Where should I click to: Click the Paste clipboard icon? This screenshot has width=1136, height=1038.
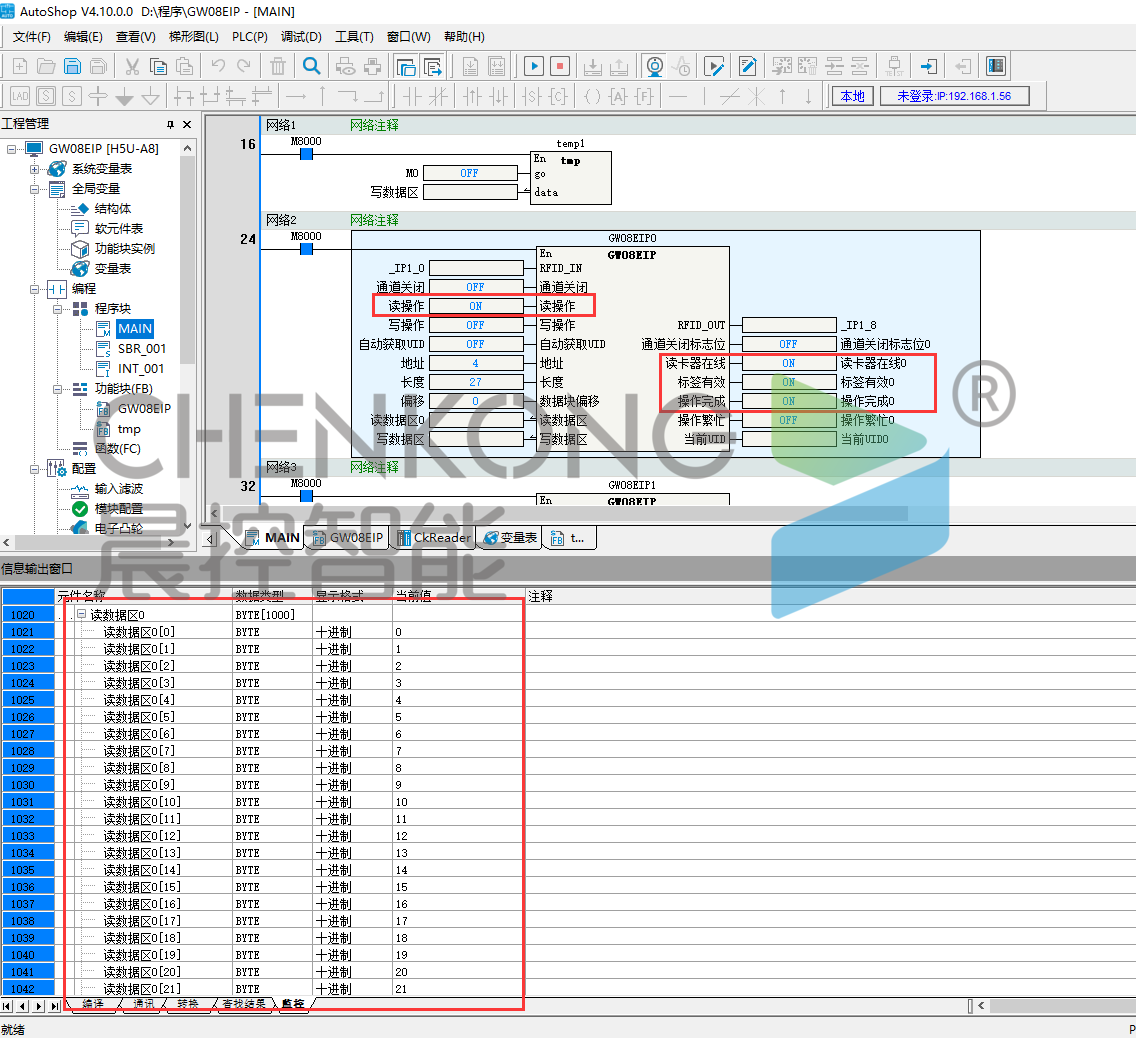pyautogui.click(x=185, y=67)
